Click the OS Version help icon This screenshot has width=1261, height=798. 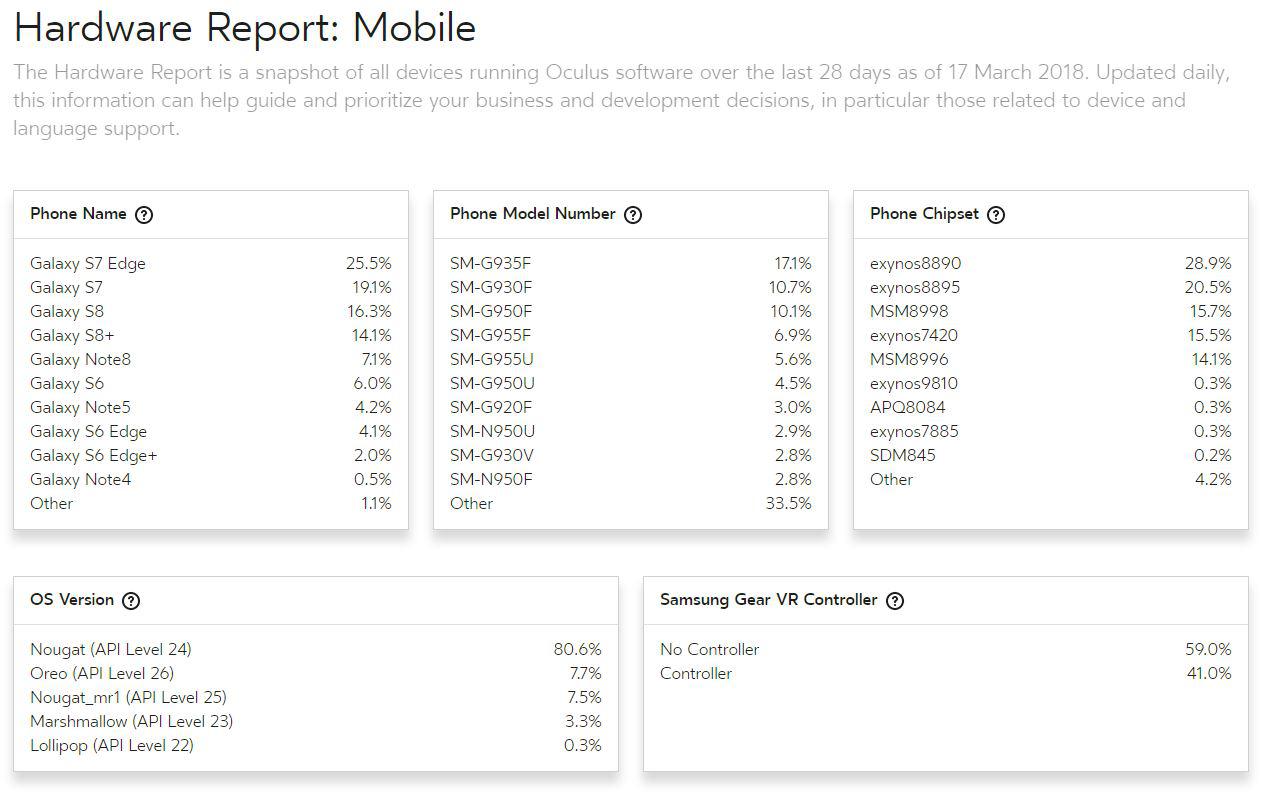(131, 601)
